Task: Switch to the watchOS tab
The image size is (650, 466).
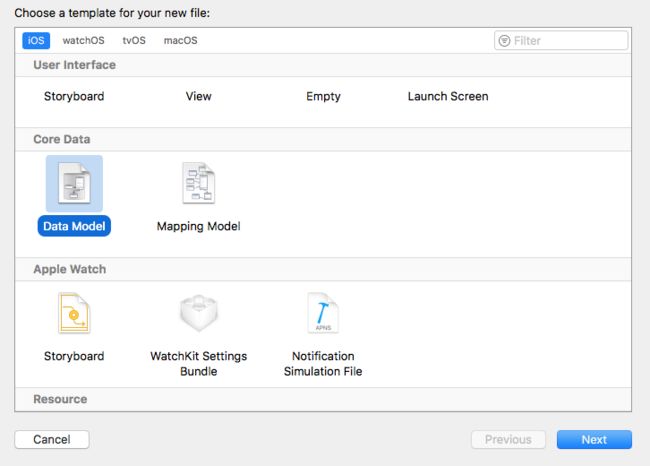Action: 83,41
